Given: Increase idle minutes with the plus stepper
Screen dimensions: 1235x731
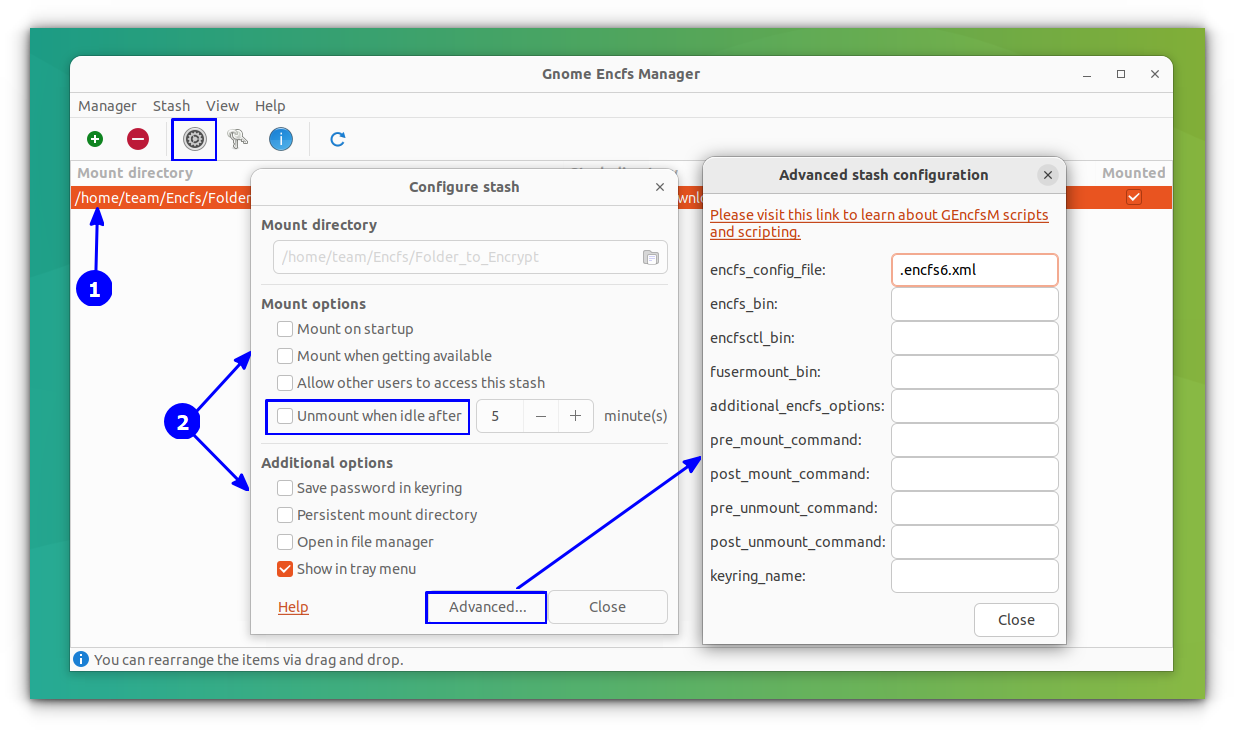Looking at the screenshot, I should pos(575,415).
